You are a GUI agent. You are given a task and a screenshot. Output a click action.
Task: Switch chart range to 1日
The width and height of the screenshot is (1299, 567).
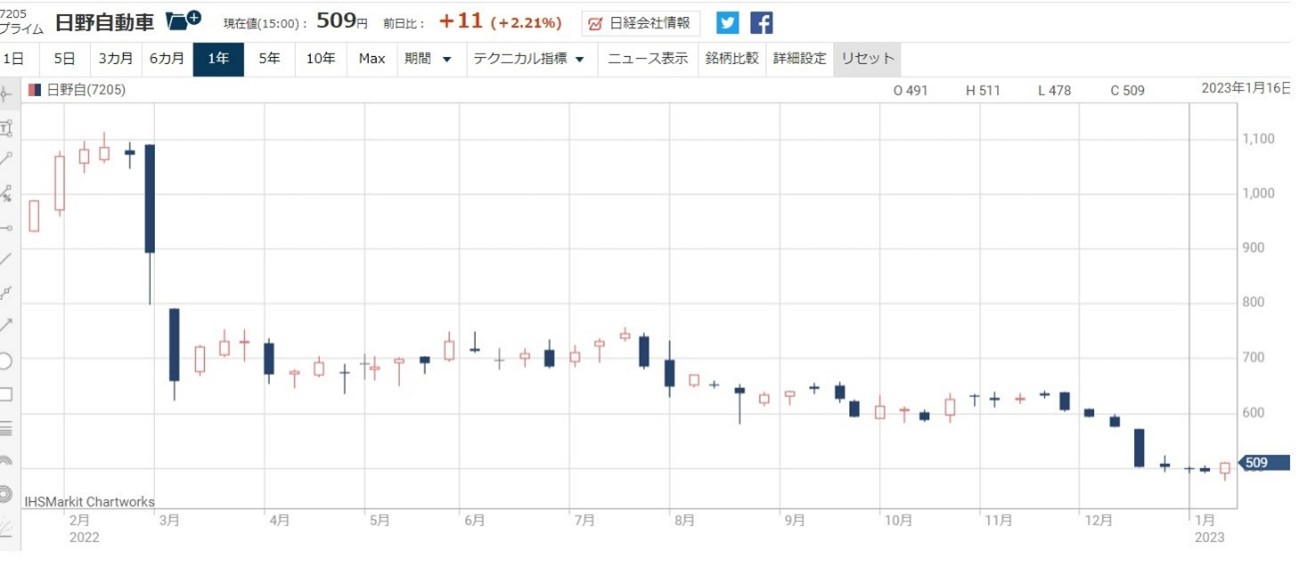click(x=13, y=59)
